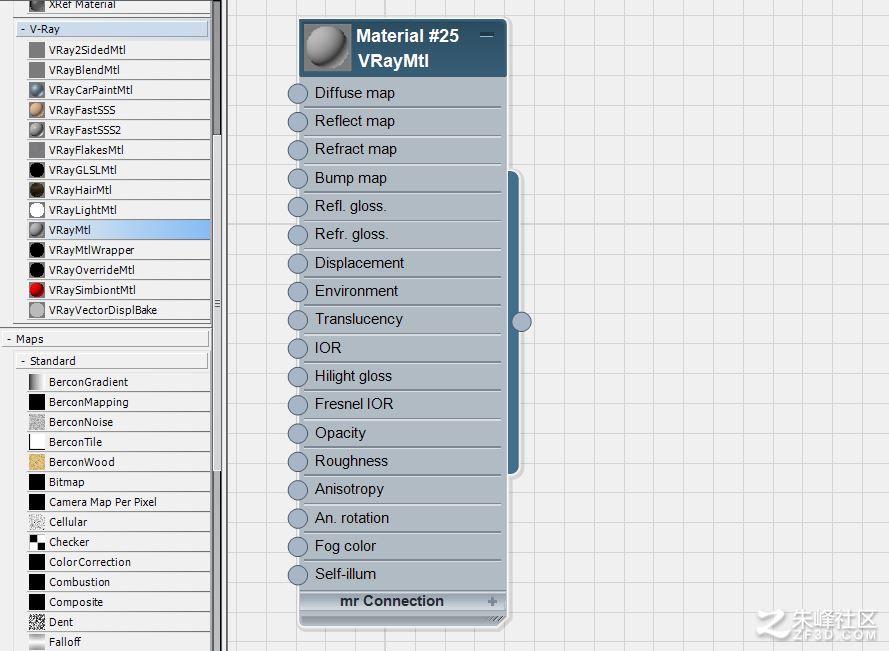Select VRay2SidedMtl material icon
889x651 pixels.
37,50
